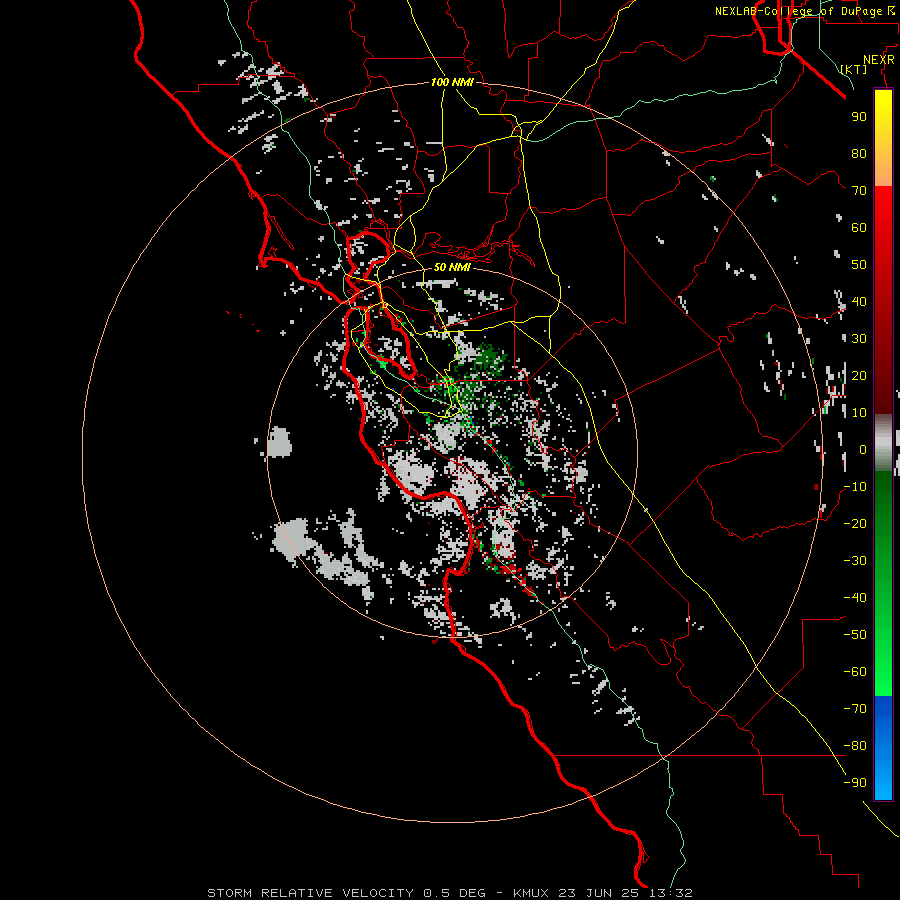Click the NEXR label at the top right

point(879,60)
